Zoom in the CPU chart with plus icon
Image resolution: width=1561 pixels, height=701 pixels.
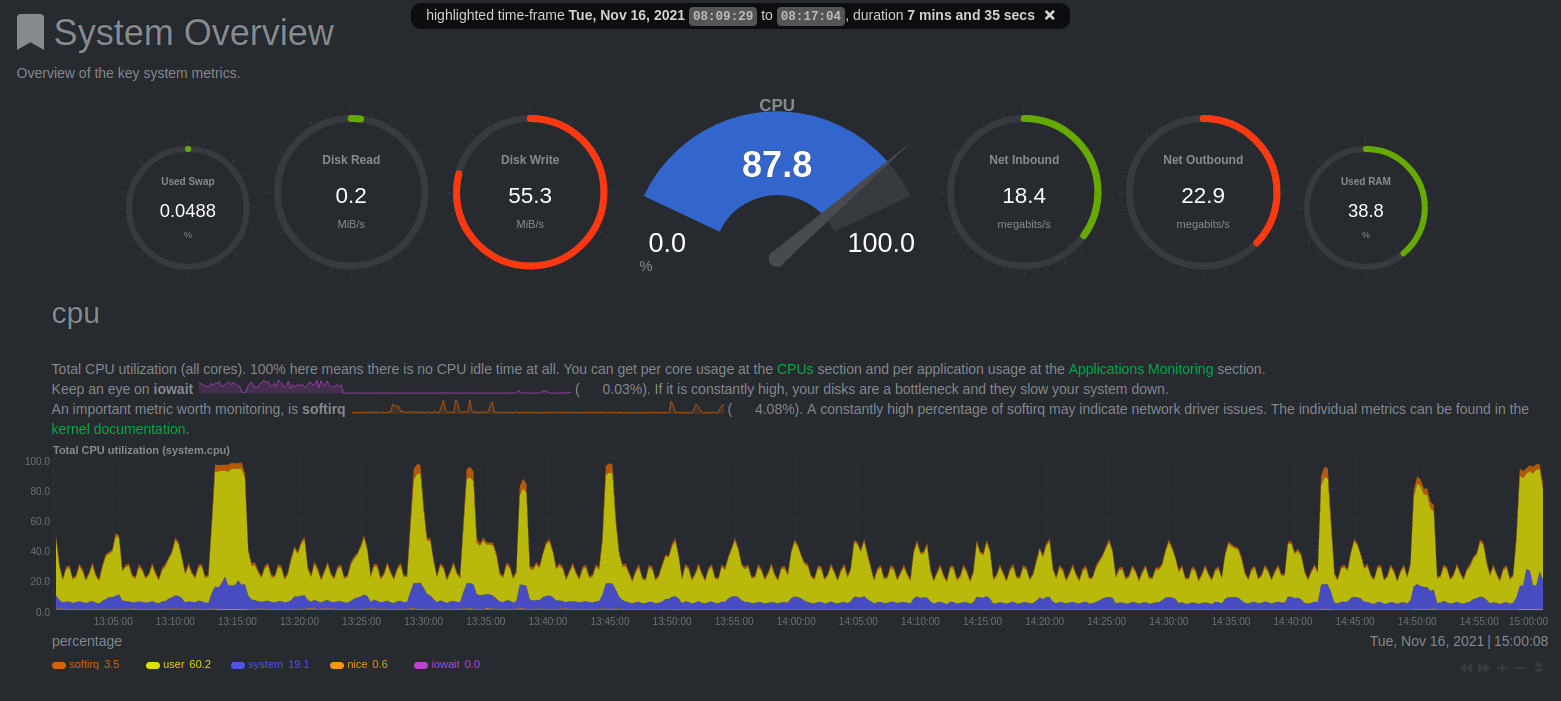click(1502, 668)
